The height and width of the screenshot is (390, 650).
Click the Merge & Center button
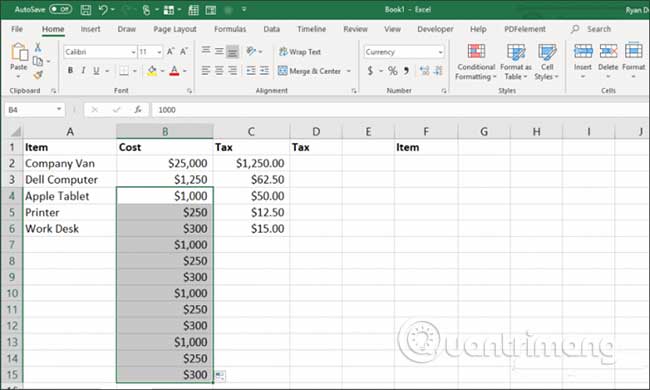point(309,71)
